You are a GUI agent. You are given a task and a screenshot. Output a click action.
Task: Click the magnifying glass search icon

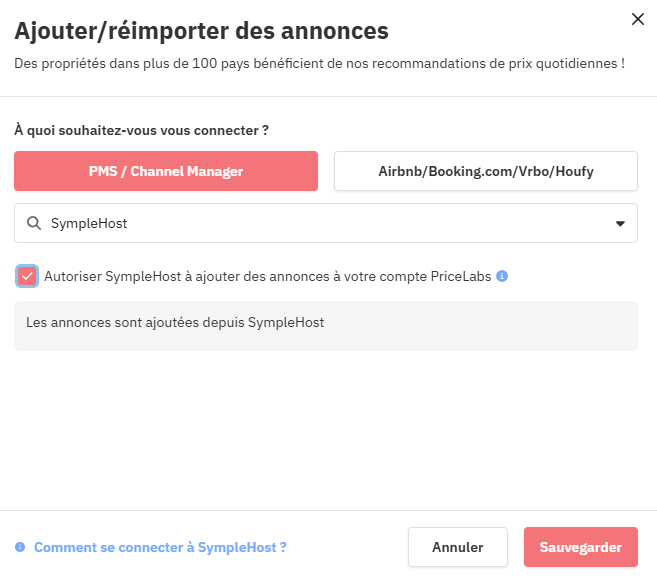coord(34,223)
